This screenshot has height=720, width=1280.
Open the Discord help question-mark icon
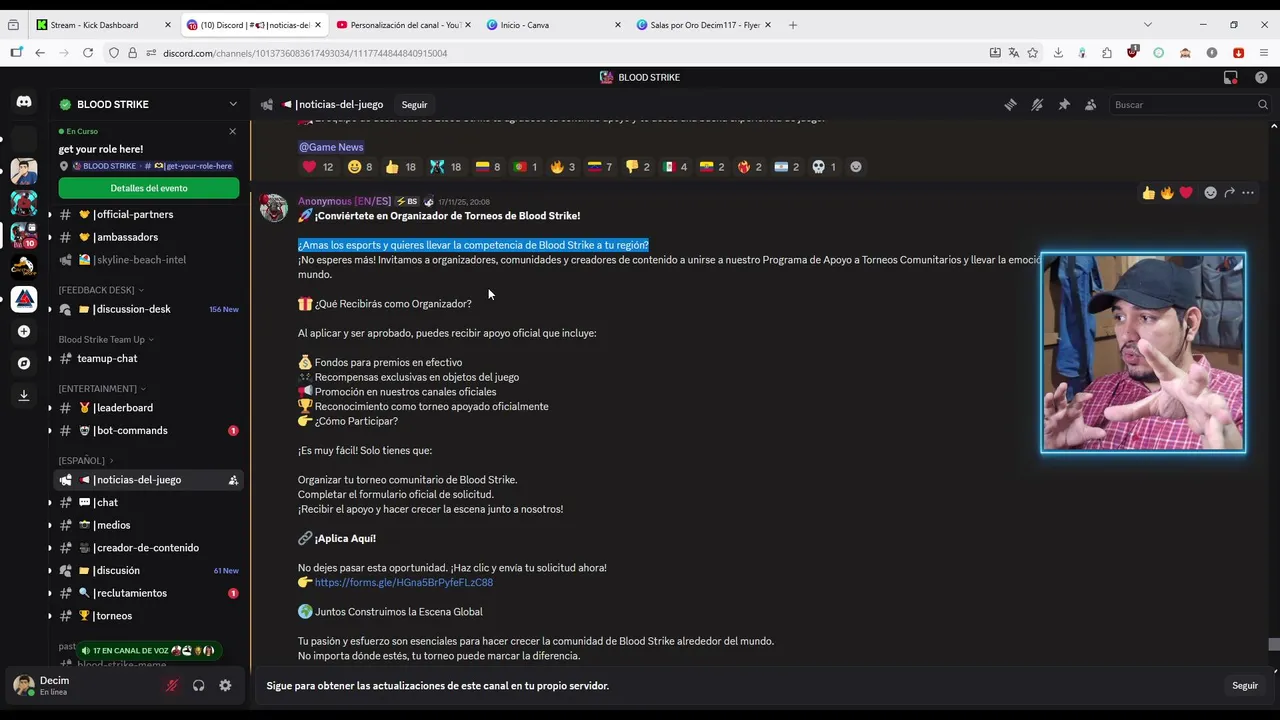[1261, 77]
